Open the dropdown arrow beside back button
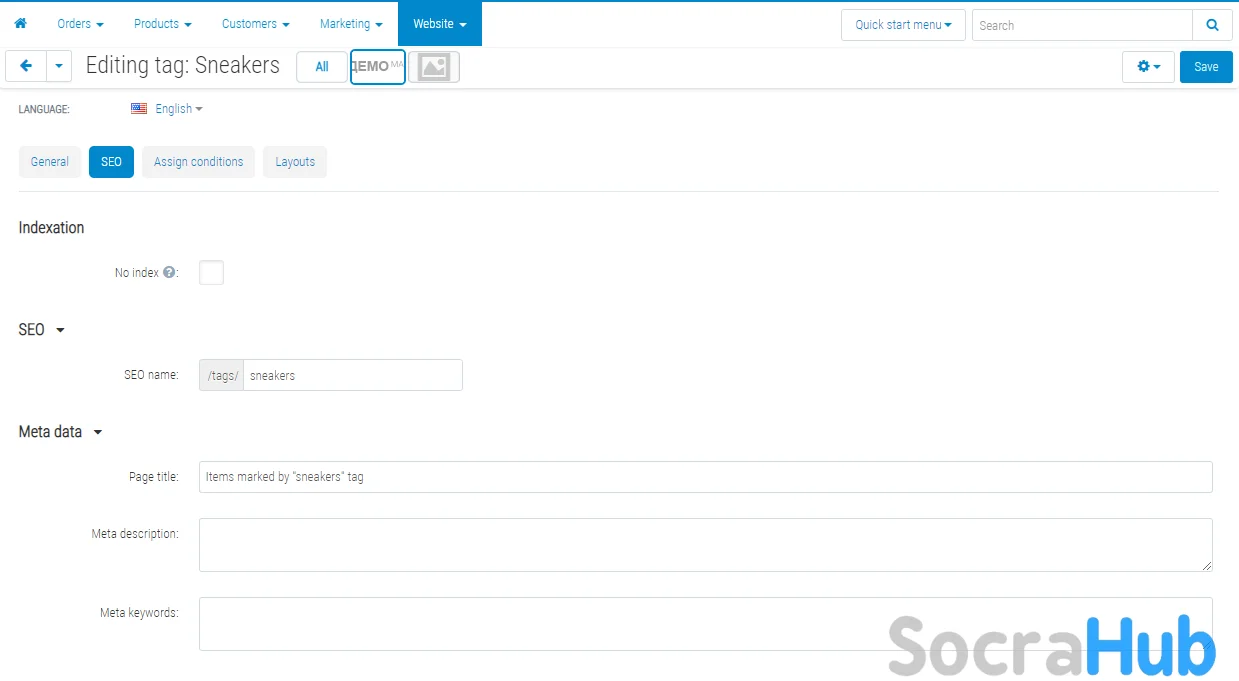This screenshot has width=1239, height=681. (59, 66)
